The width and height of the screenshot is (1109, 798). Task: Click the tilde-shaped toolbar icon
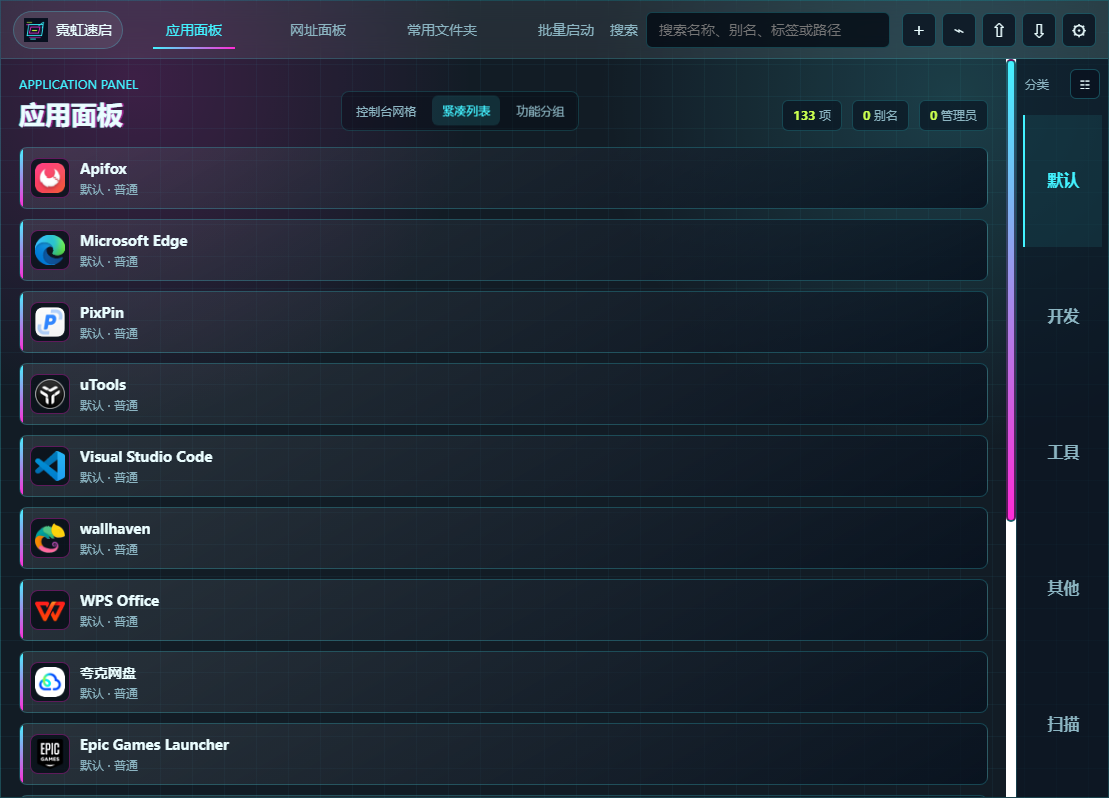point(958,30)
